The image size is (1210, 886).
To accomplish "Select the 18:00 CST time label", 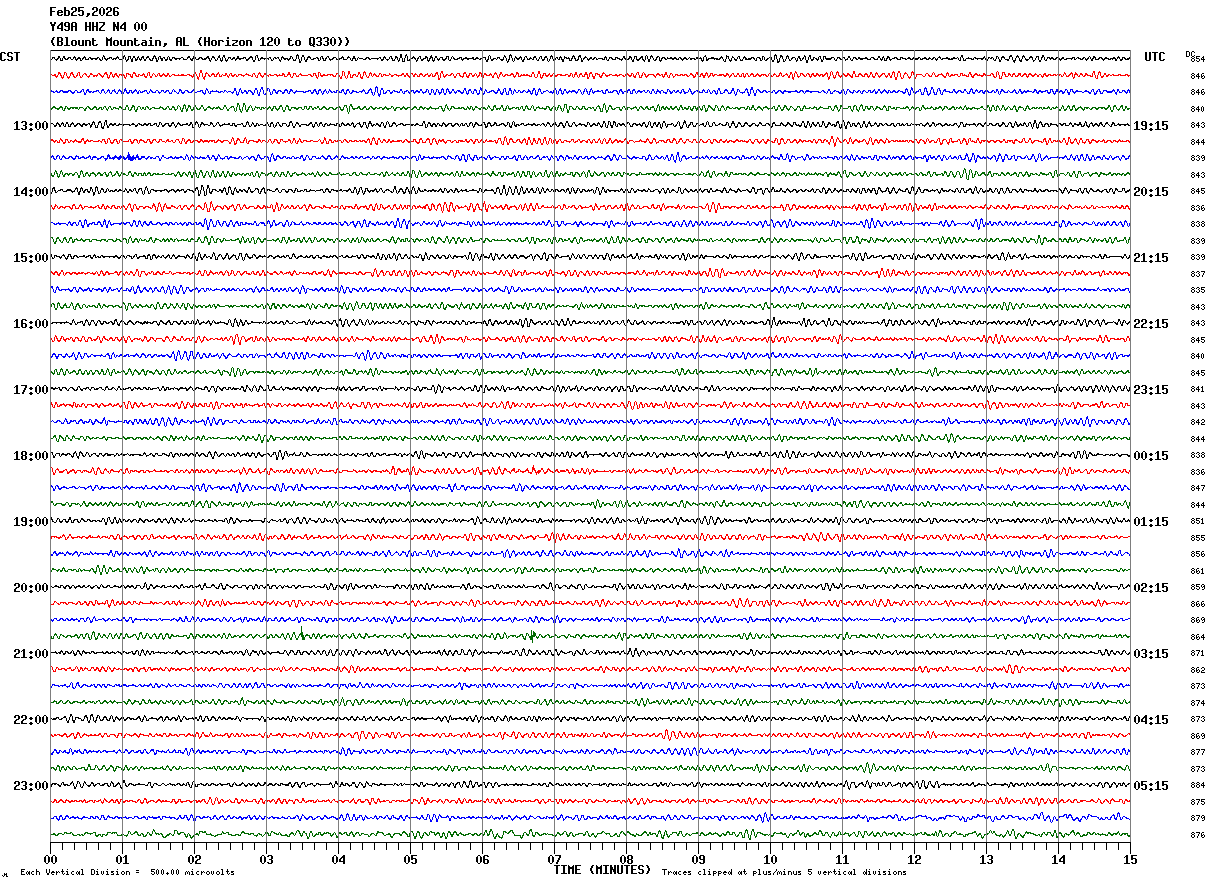I will [30, 456].
